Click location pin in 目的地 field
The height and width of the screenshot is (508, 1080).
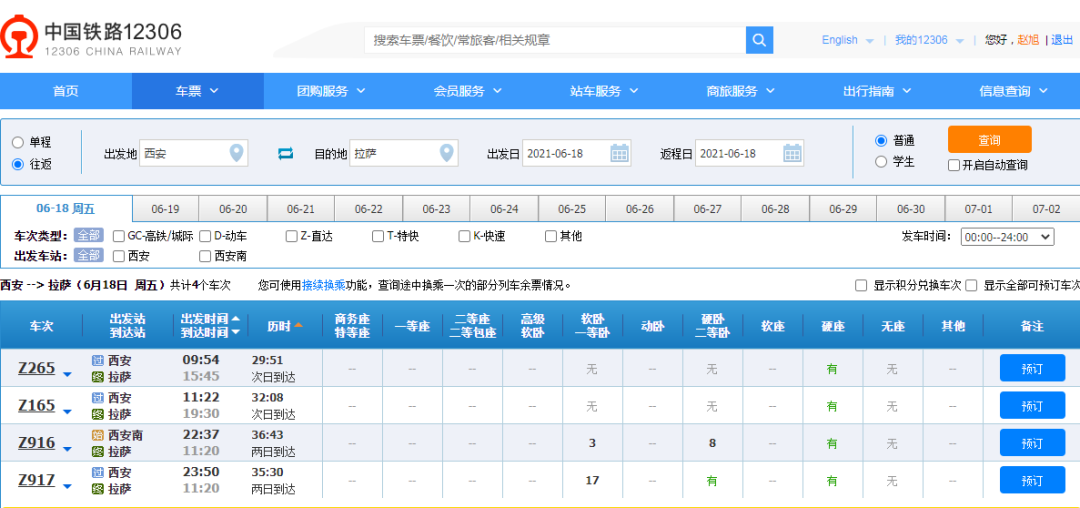pos(448,153)
